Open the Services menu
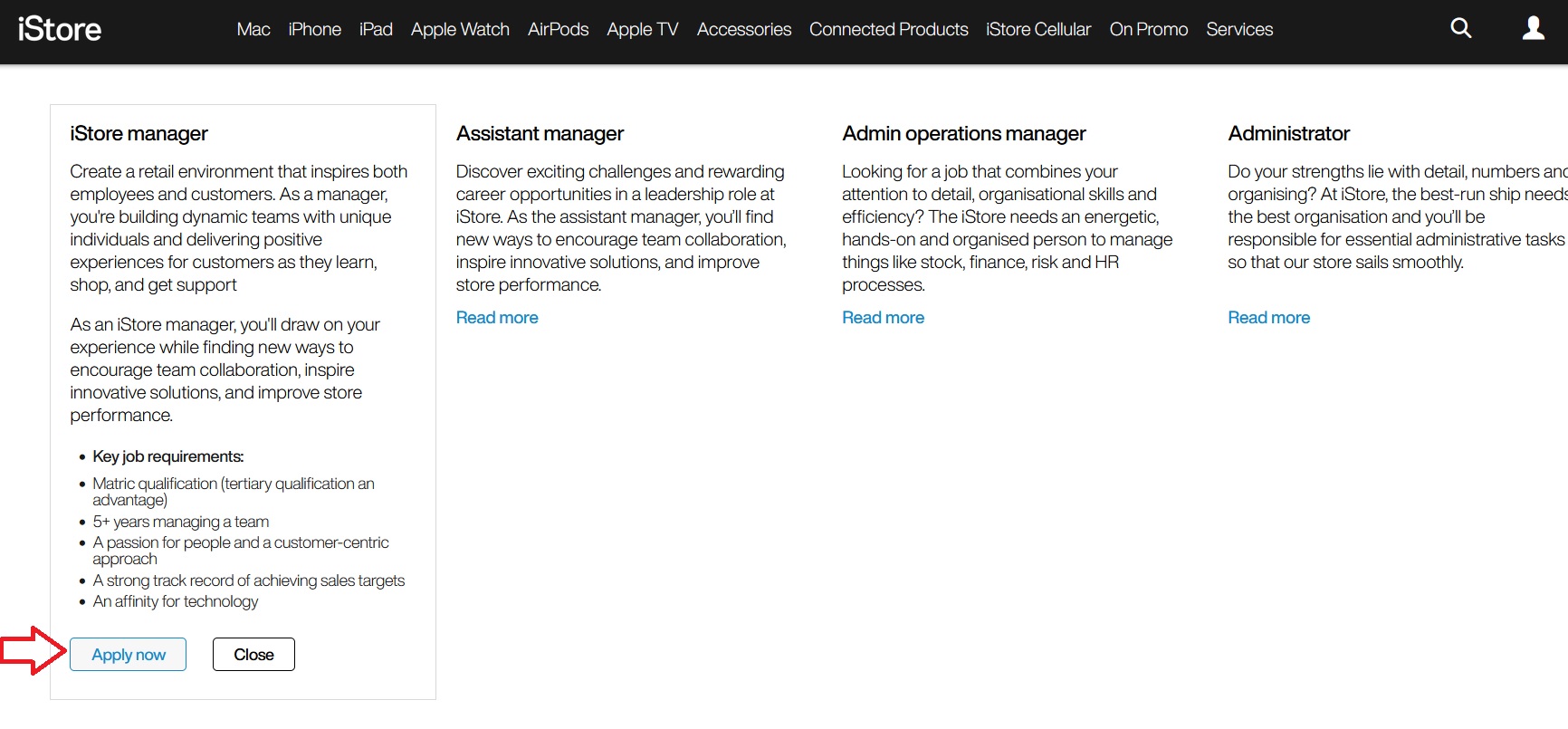 coord(1239,29)
